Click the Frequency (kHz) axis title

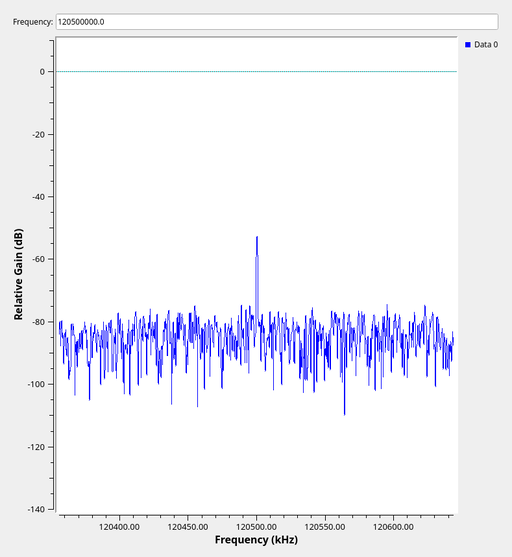[x=256, y=540]
